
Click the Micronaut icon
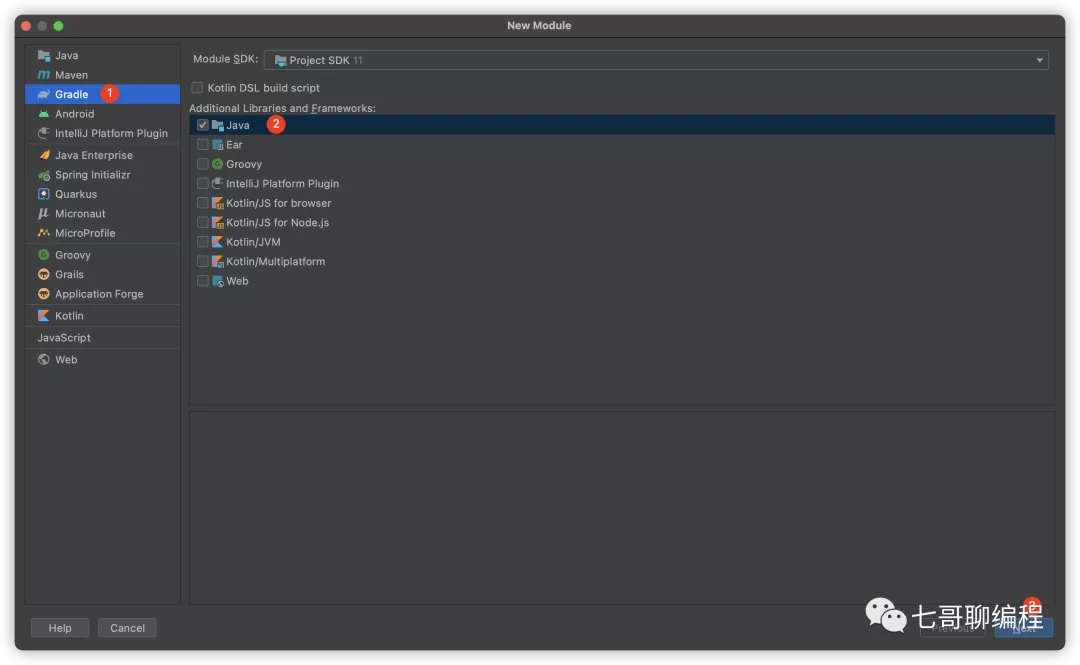[x=44, y=214]
